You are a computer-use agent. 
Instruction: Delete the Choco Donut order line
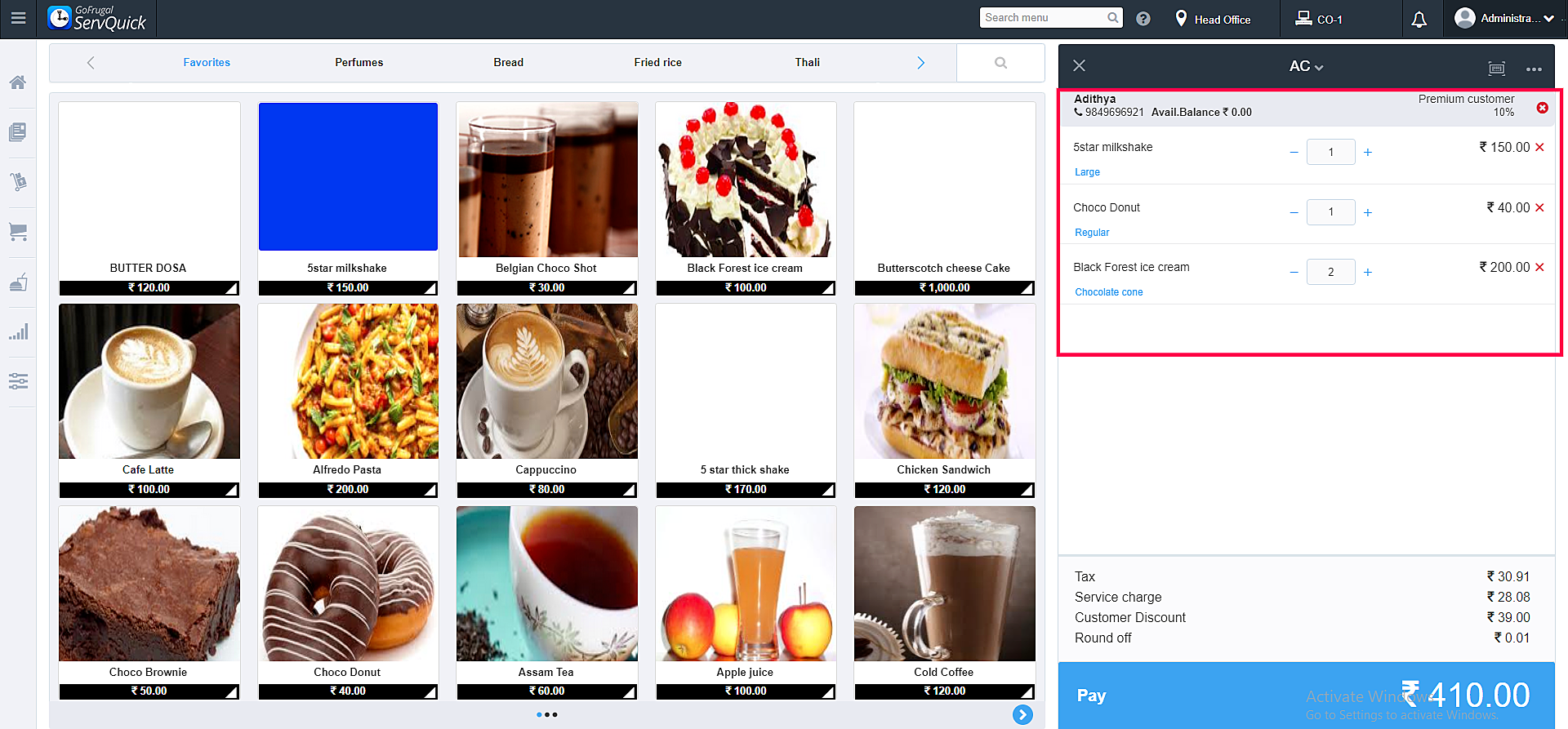click(x=1539, y=207)
